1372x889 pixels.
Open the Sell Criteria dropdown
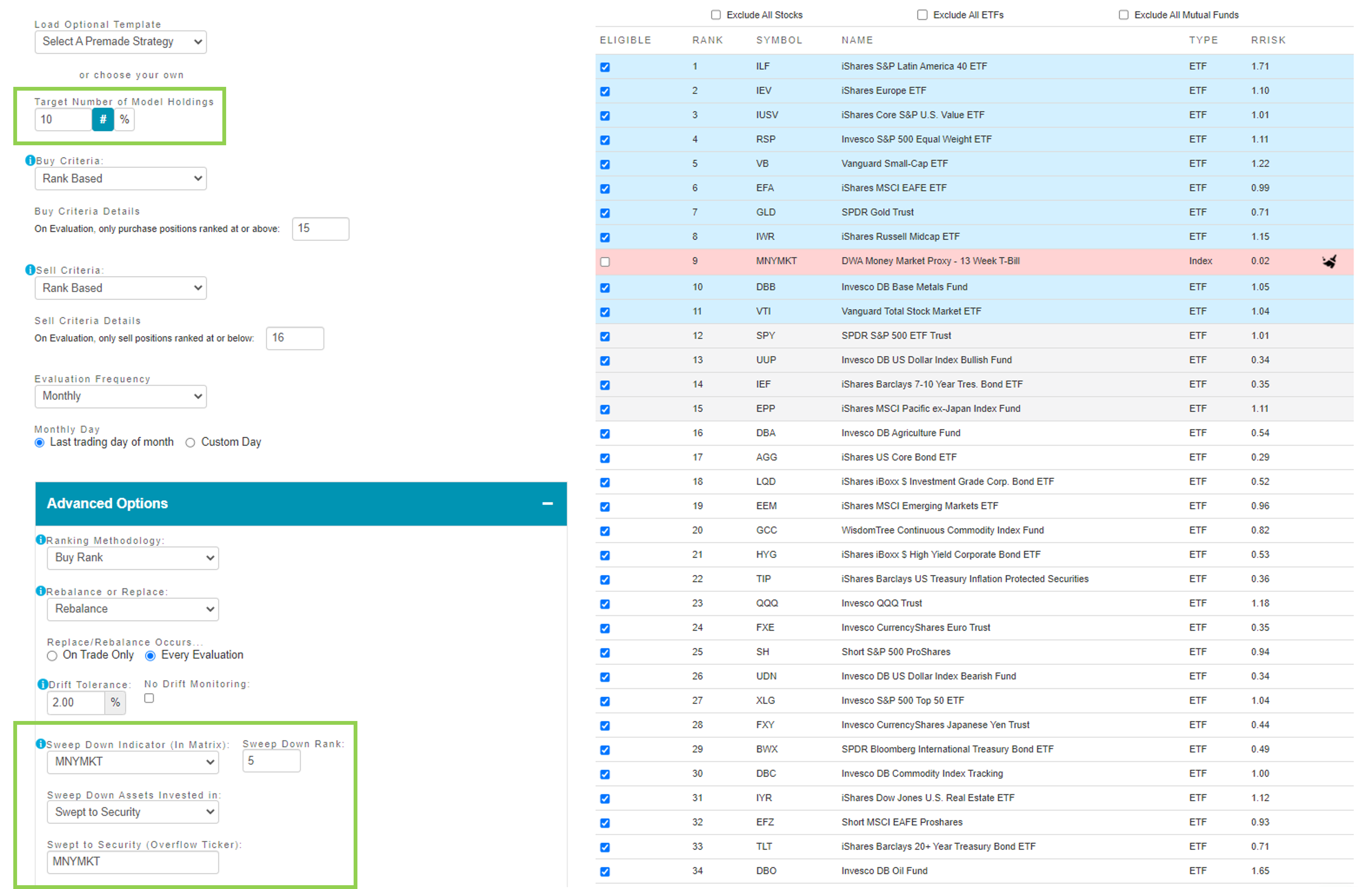click(x=121, y=288)
